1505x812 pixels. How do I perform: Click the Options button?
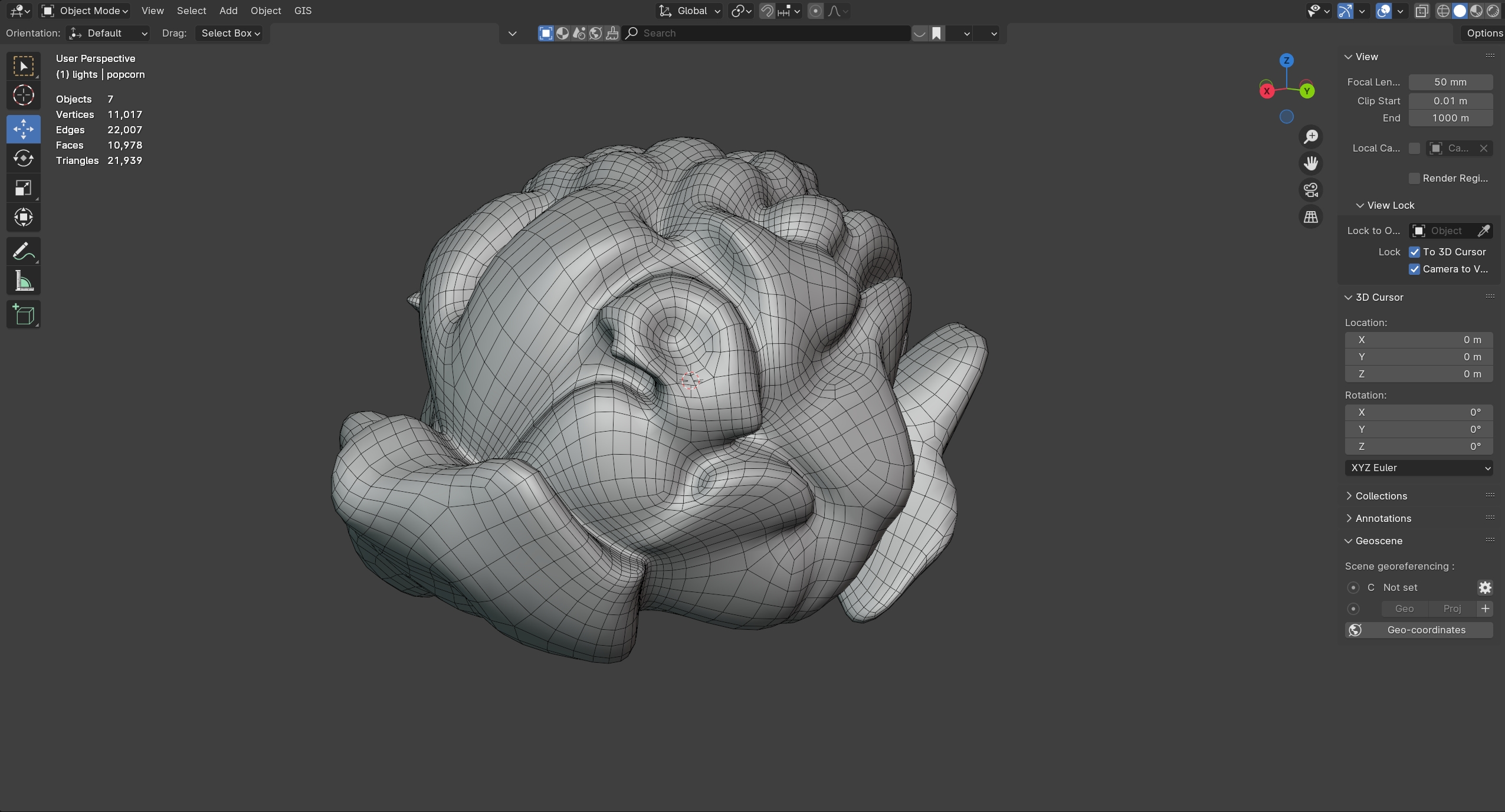coord(1484,33)
